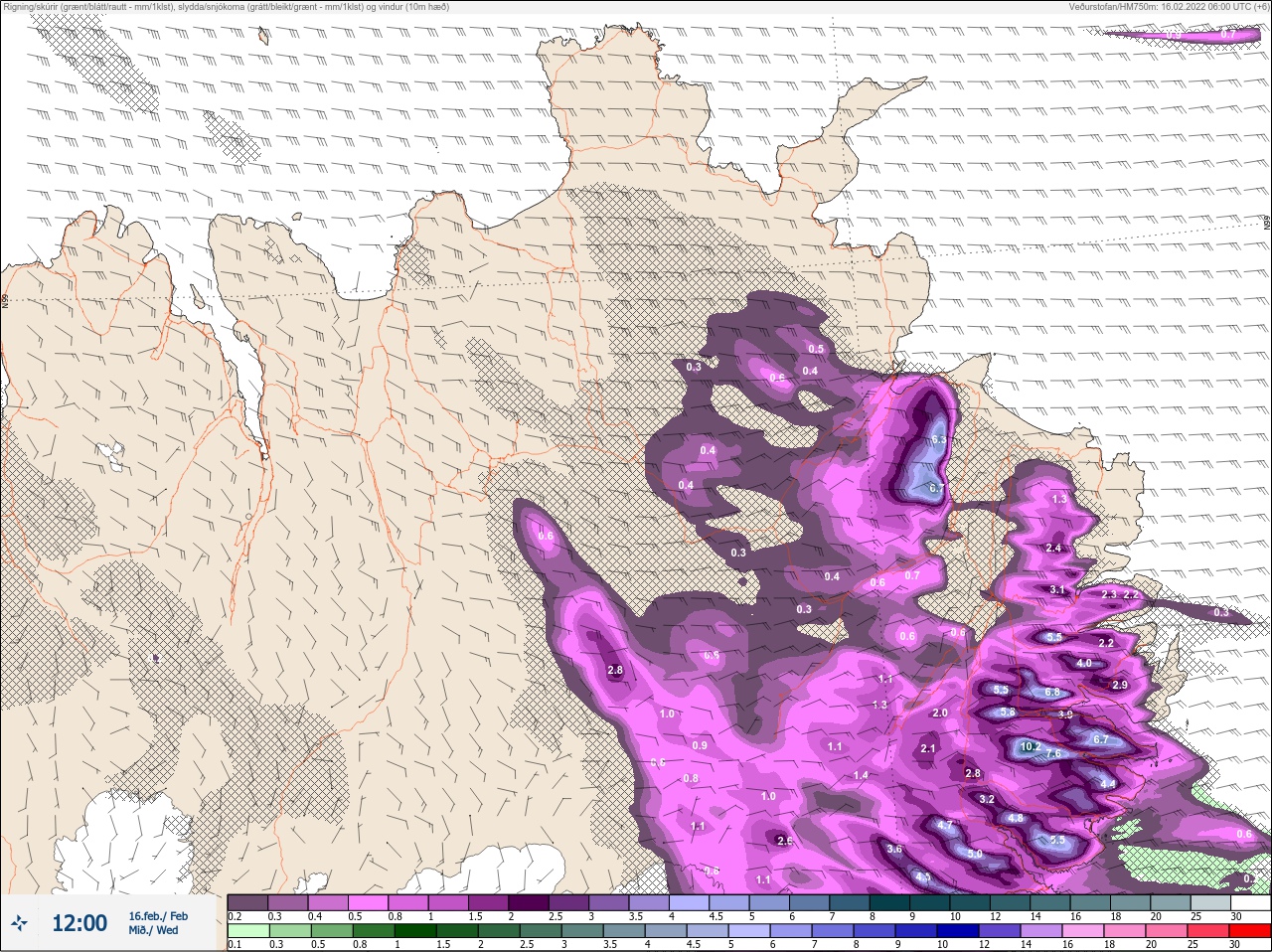Click the 4.7 precipitation value on the map
1272x952 pixels.
coord(945,825)
